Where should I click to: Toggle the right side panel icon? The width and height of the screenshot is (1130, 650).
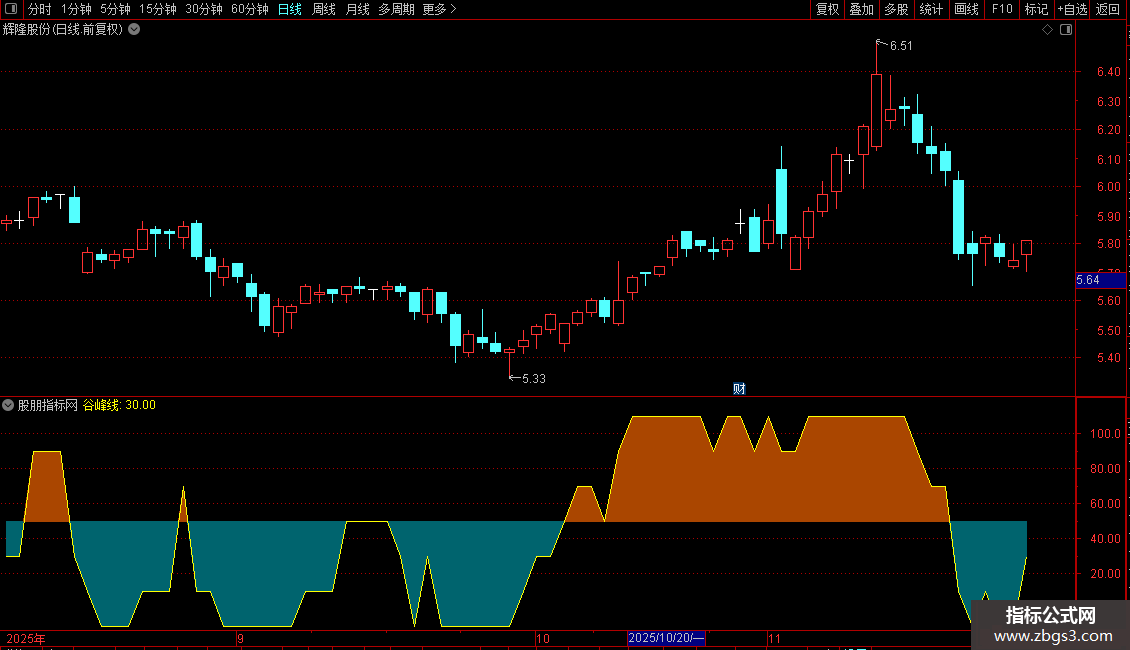coord(1066,30)
